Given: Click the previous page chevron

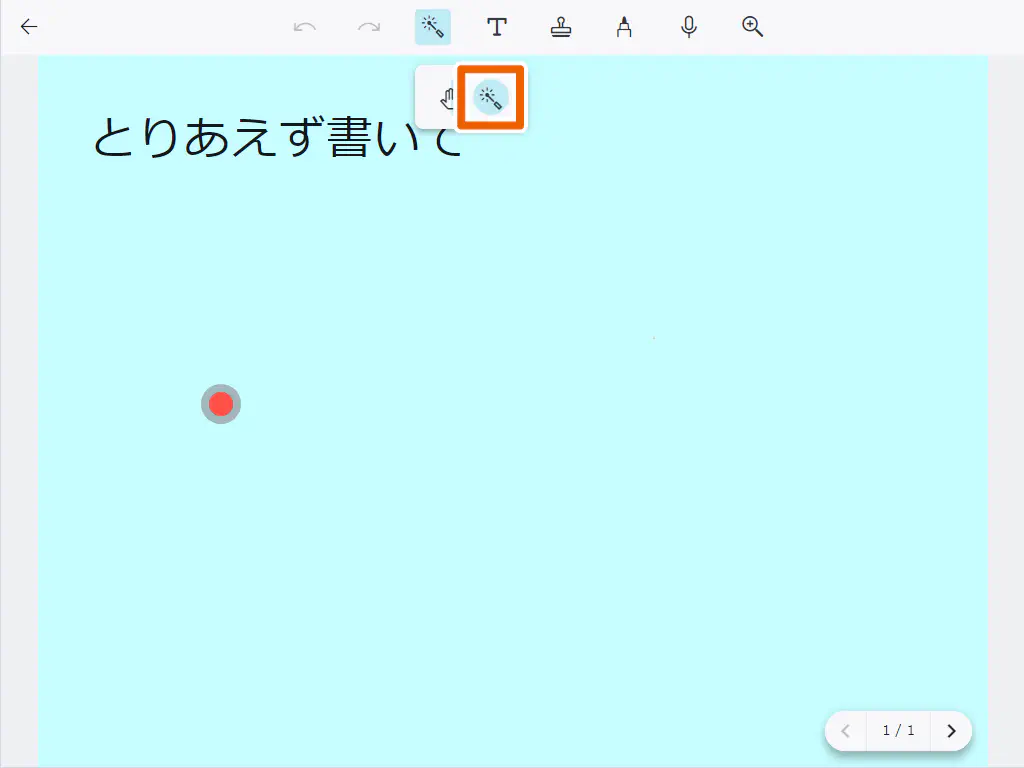Looking at the screenshot, I should 845,731.
